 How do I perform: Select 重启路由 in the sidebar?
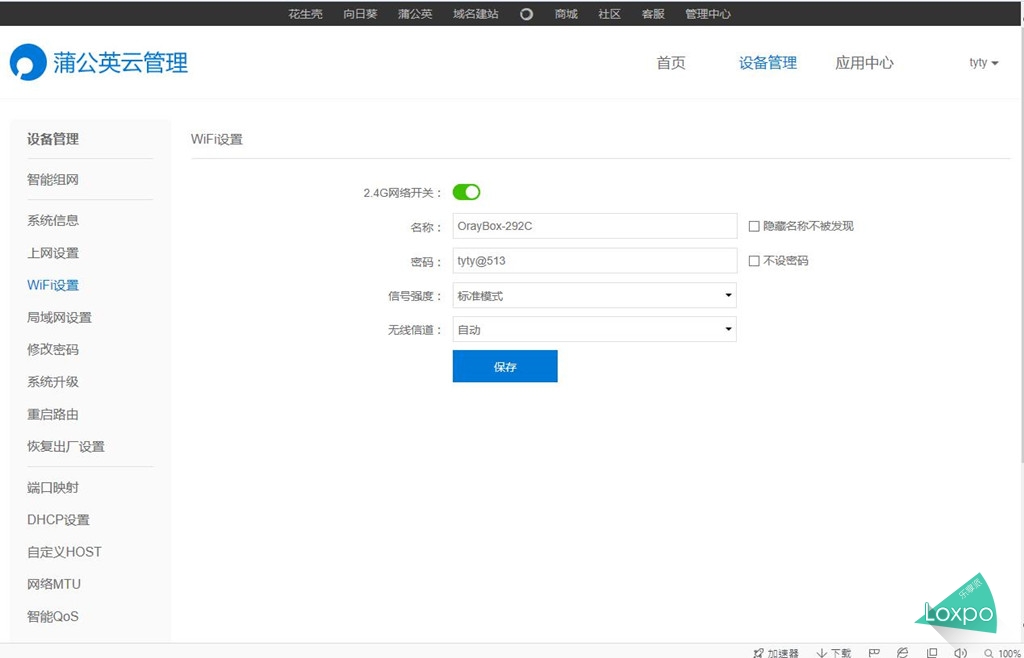pyautogui.click(x=52, y=414)
